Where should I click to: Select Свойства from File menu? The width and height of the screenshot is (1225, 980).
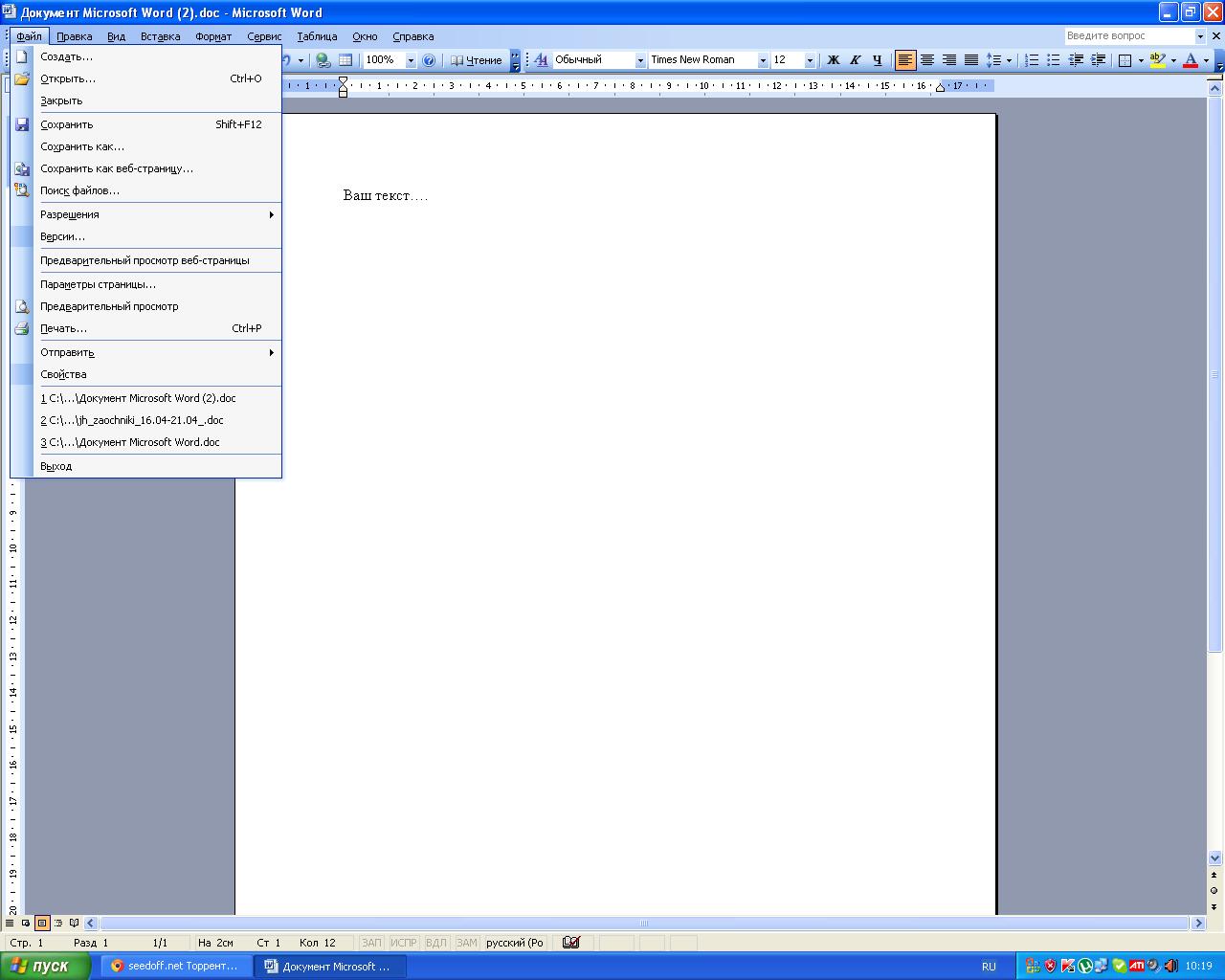click(146, 374)
